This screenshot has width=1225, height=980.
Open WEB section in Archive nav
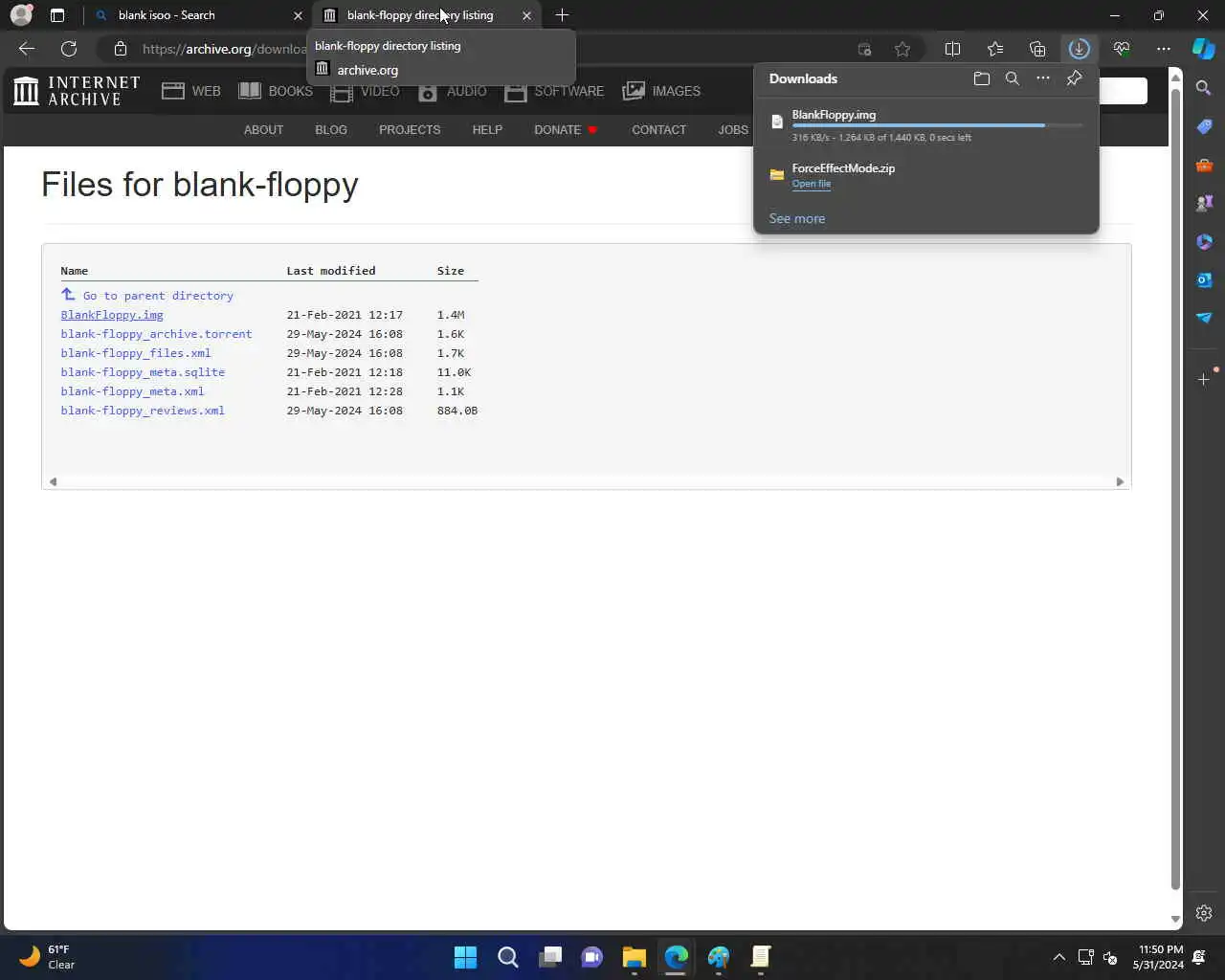pyautogui.click(x=191, y=91)
